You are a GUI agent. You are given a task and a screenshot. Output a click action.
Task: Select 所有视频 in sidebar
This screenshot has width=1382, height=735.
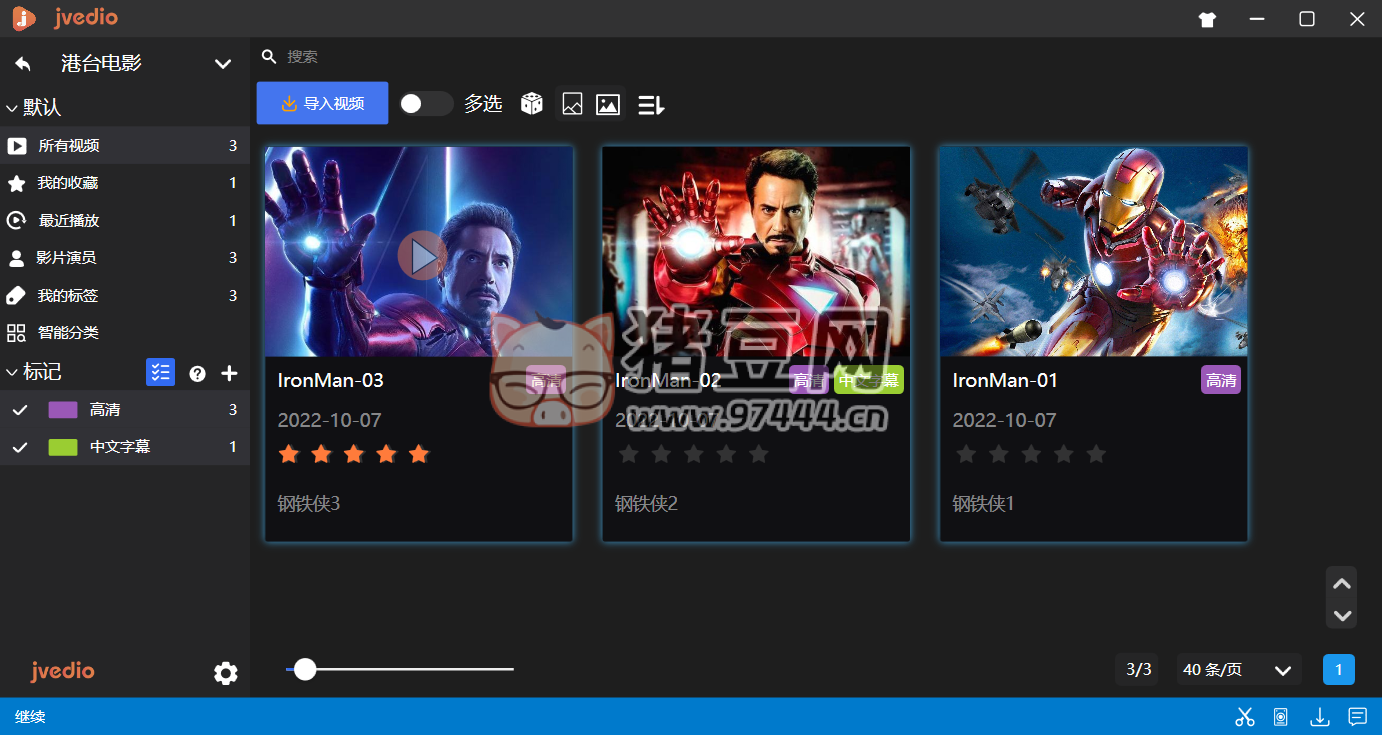(x=125, y=145)
